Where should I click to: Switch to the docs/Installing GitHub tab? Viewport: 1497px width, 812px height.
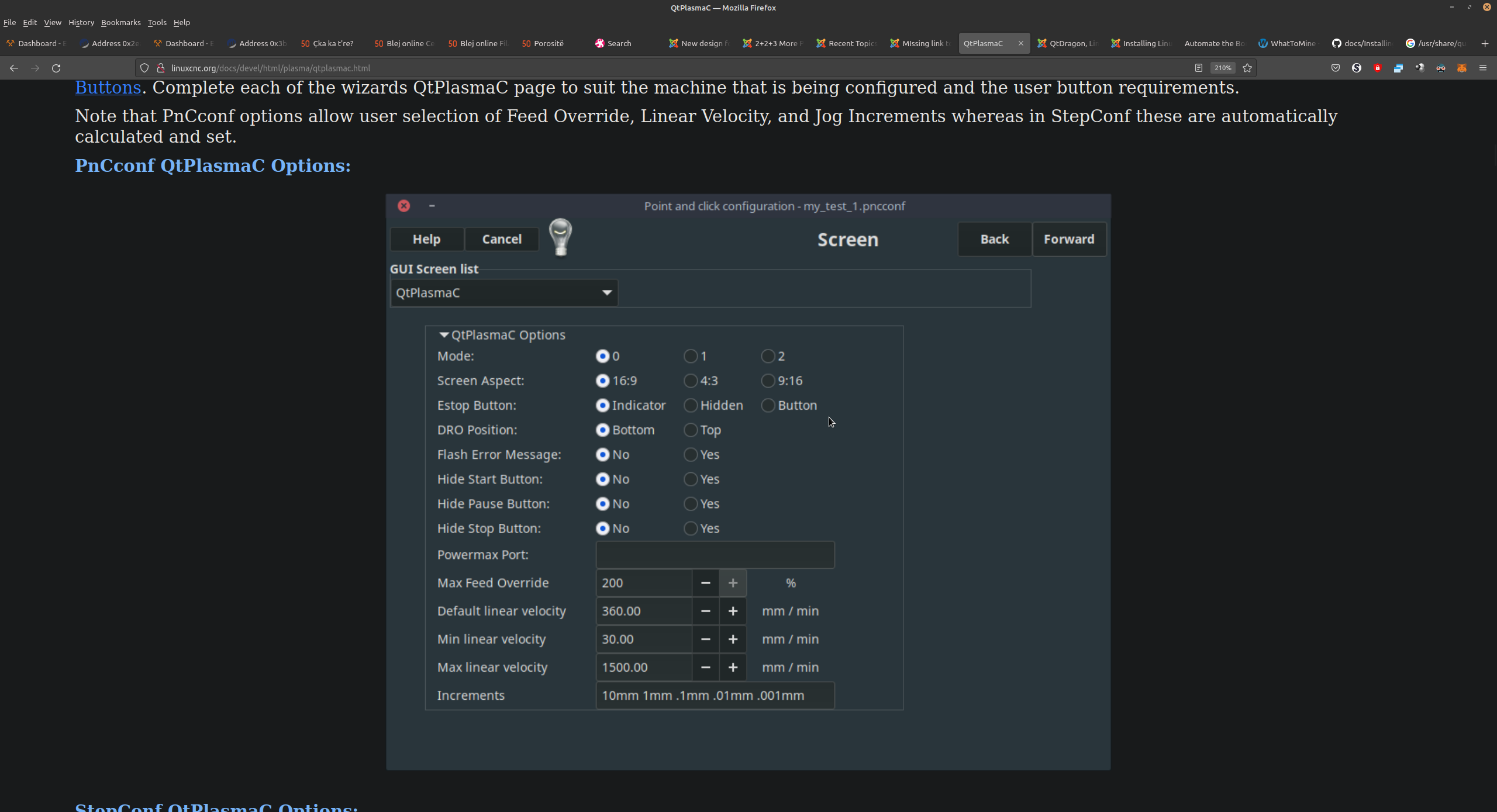coord(1363,43)
